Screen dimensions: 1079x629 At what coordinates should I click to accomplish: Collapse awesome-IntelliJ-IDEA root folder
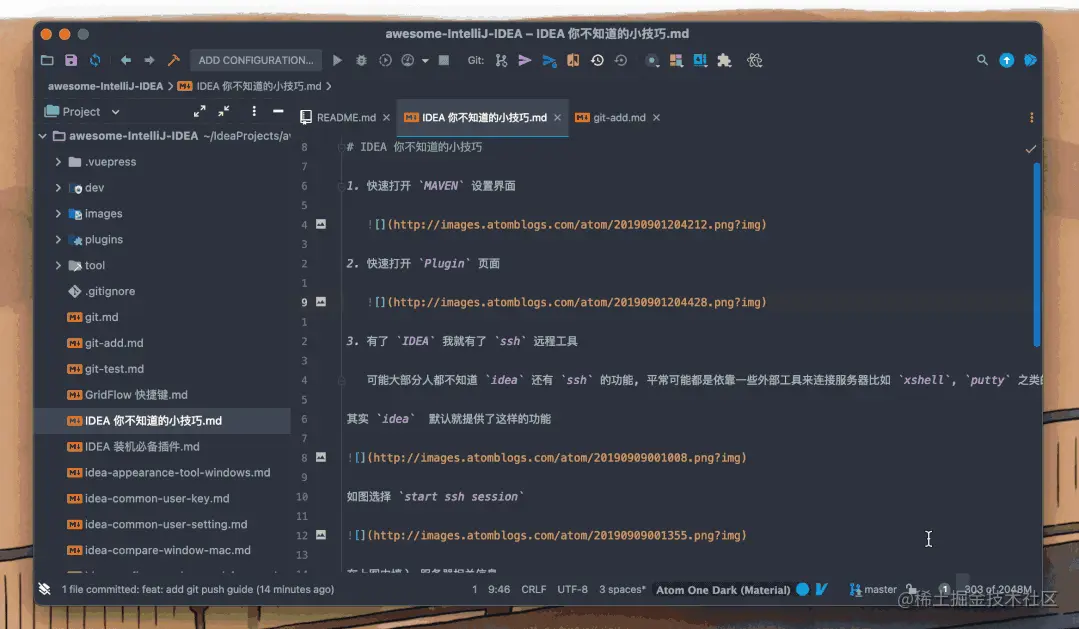[43, 136]
